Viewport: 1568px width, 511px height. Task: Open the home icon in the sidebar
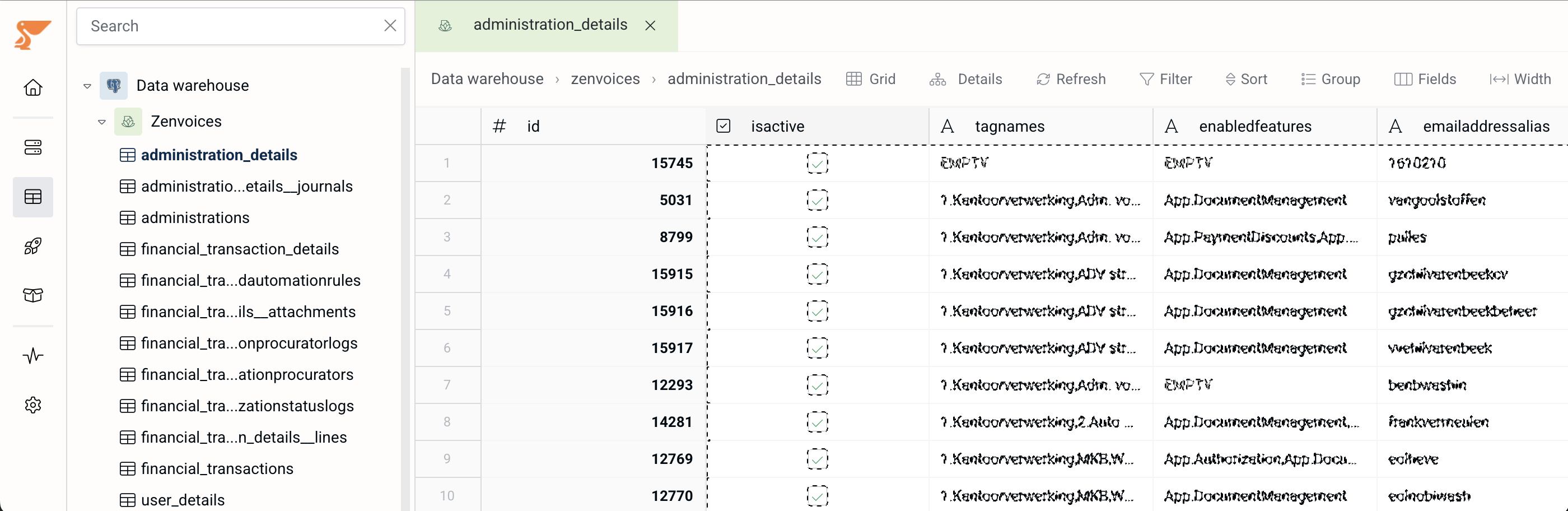[33, 88]
